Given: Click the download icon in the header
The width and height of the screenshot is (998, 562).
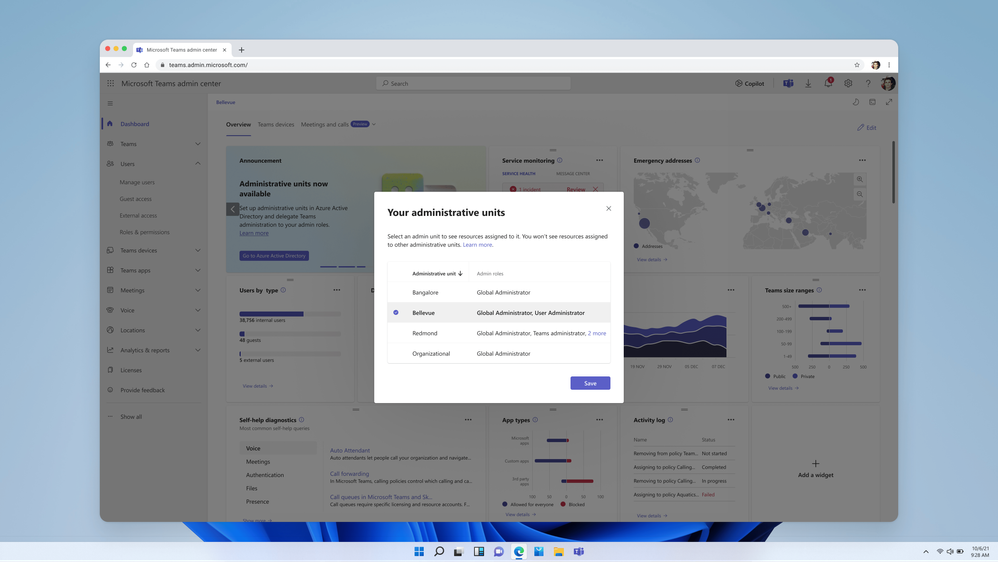Looking at the screenshot, I should [808, 83].
